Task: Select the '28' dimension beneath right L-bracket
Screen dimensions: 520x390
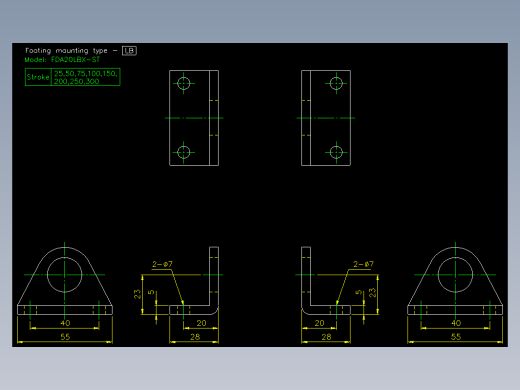Action: tap(326, 337)
